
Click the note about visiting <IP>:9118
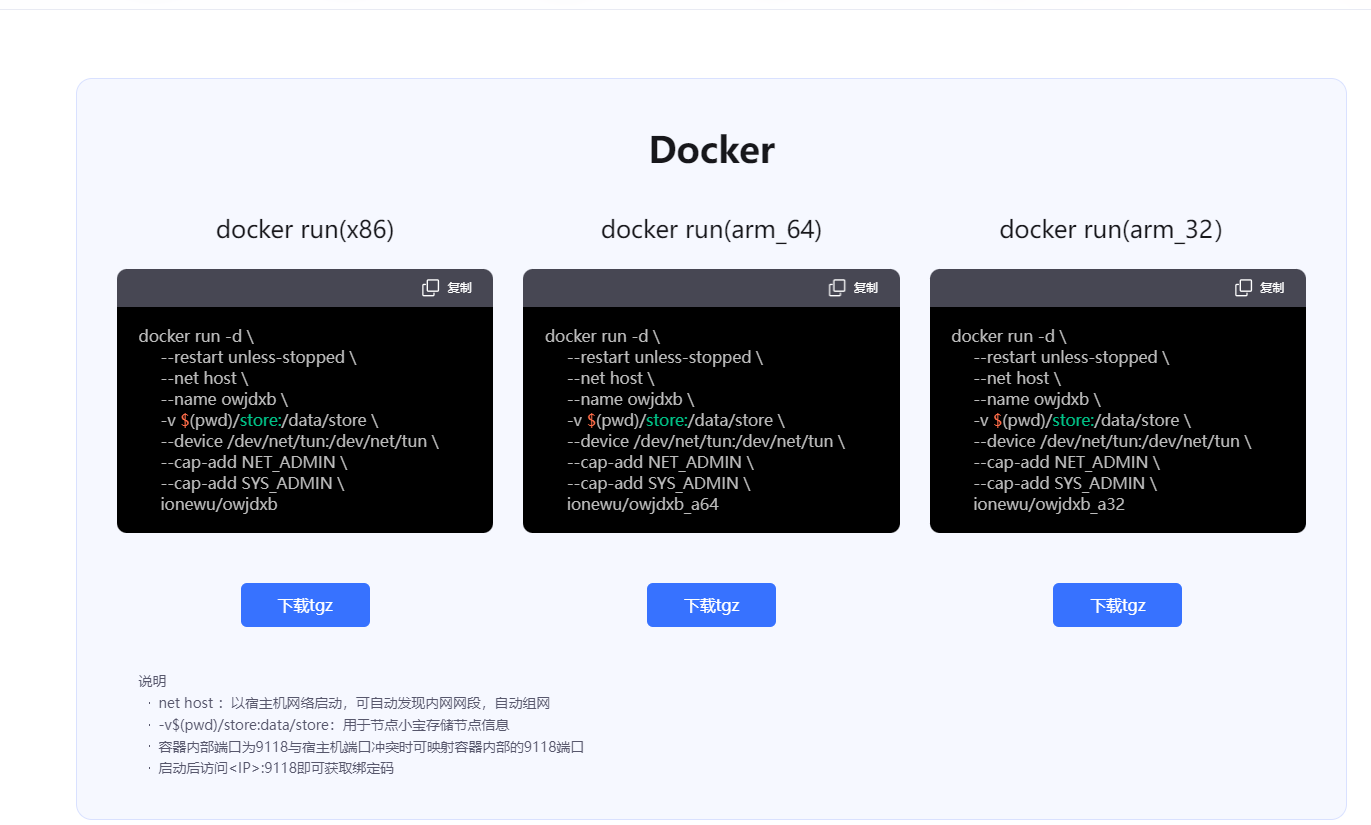(276, 768)
